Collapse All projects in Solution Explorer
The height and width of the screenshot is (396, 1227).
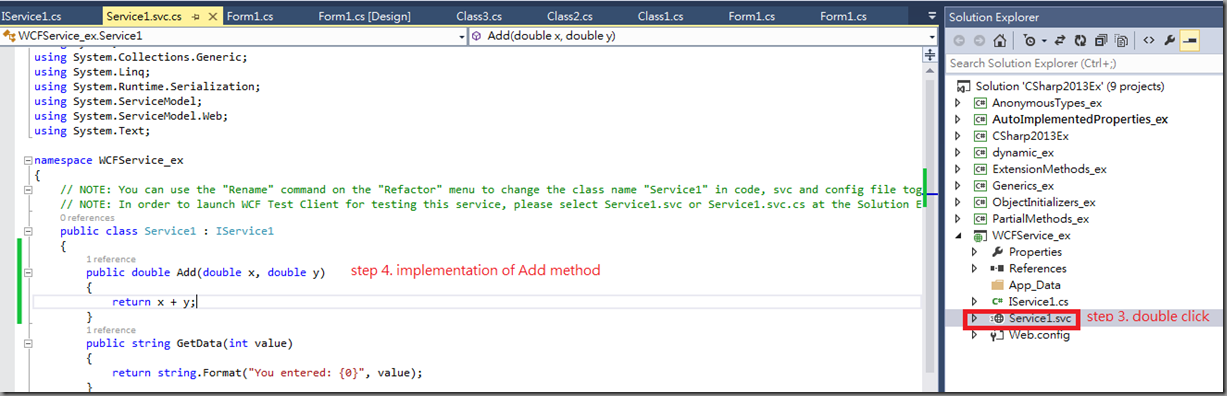pos(1100,41)
